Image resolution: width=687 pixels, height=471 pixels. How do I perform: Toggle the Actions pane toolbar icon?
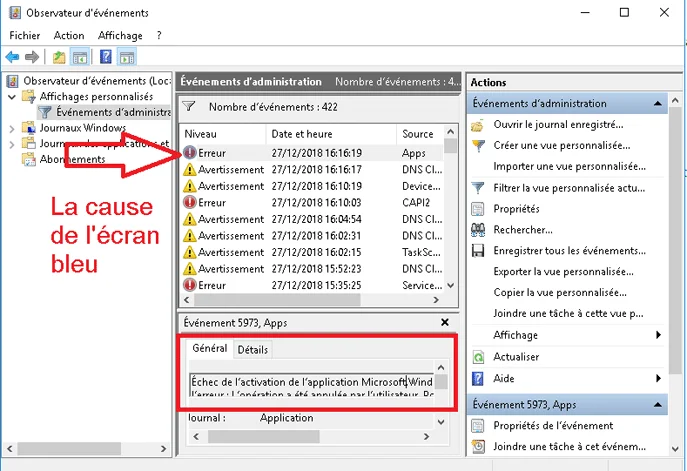[x=127, y=57]
